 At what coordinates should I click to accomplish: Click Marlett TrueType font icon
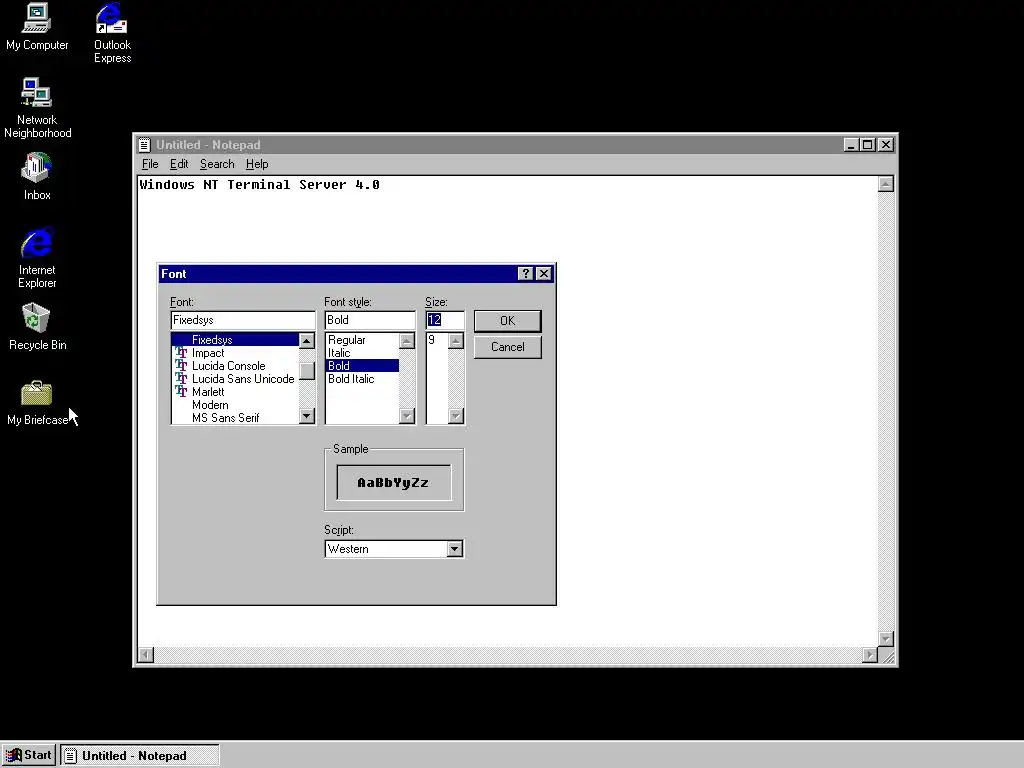coord(181,392)
